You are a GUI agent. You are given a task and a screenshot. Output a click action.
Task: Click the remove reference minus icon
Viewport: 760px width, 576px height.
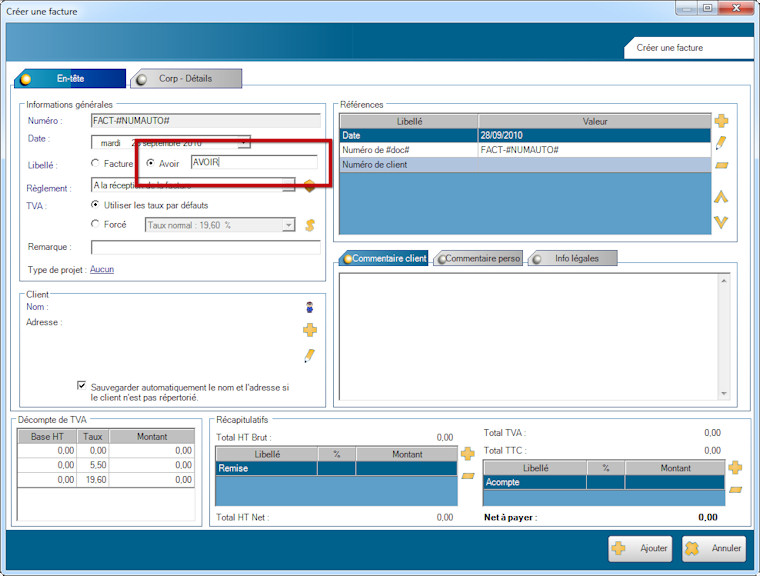pos(721,165)
